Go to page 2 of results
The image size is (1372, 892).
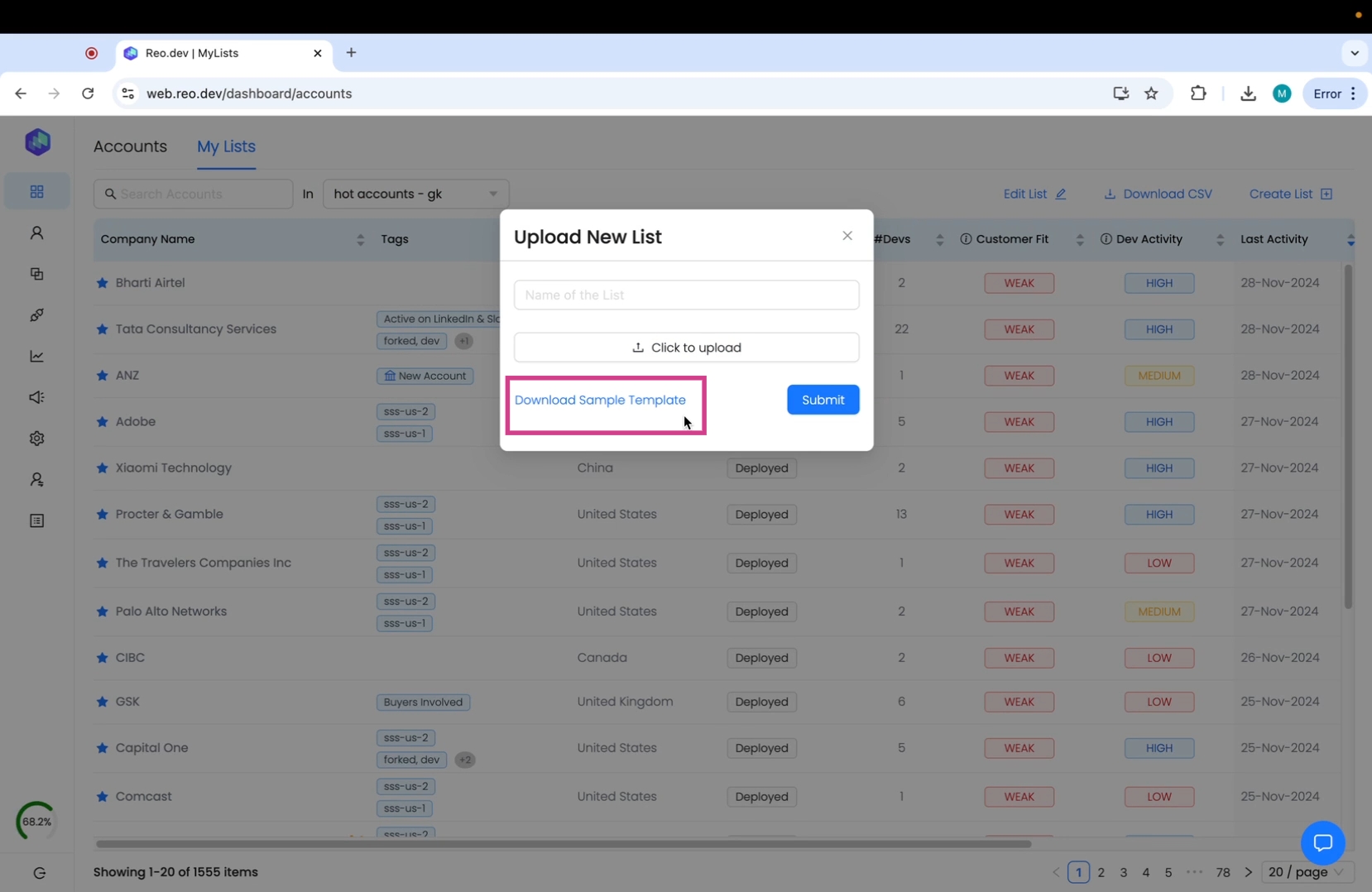1101,872
